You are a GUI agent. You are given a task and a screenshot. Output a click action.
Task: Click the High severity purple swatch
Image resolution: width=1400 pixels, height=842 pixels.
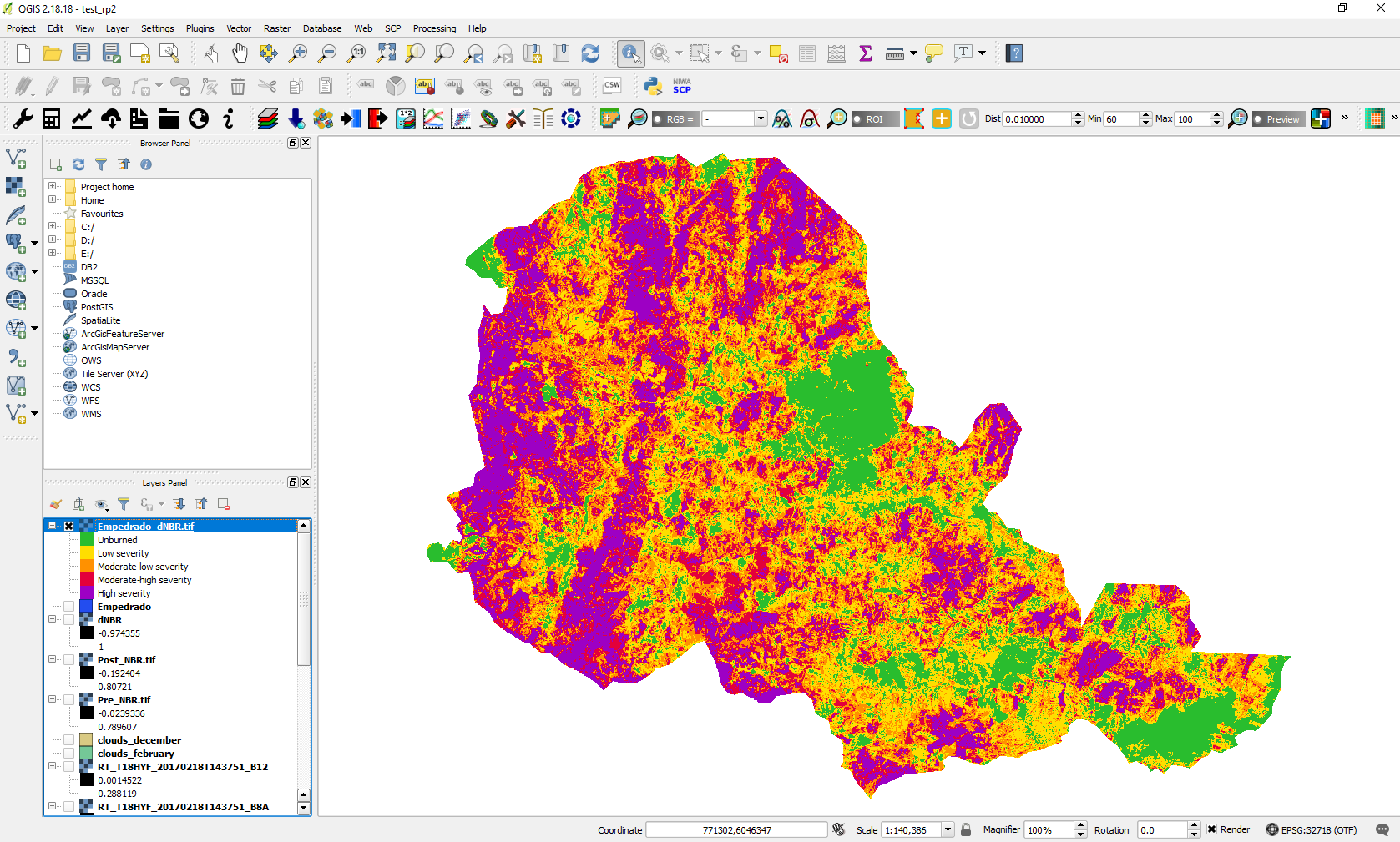pyautogui.click(x=87, y=593)
